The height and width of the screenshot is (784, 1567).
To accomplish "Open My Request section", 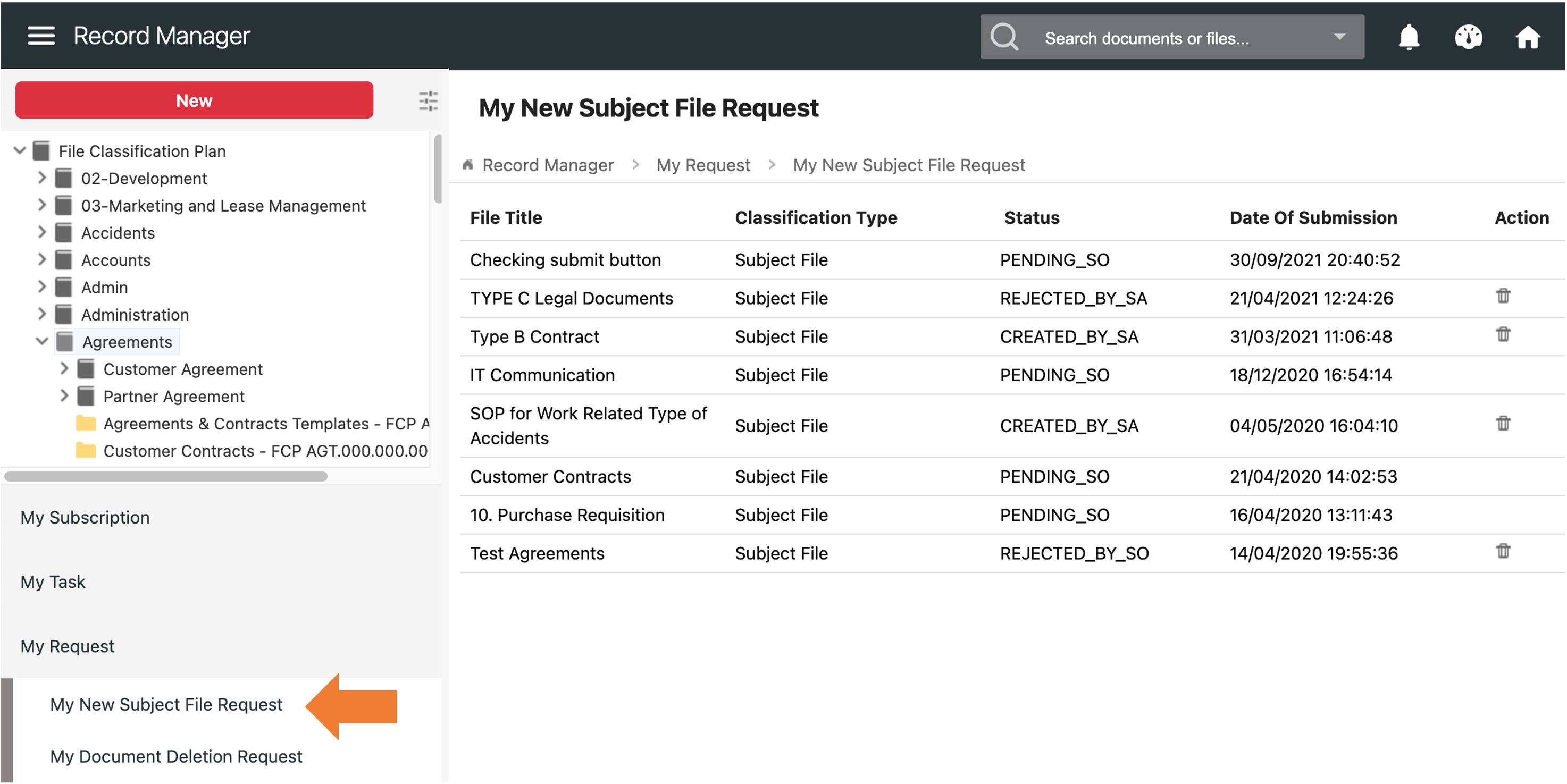I will 68,646.
